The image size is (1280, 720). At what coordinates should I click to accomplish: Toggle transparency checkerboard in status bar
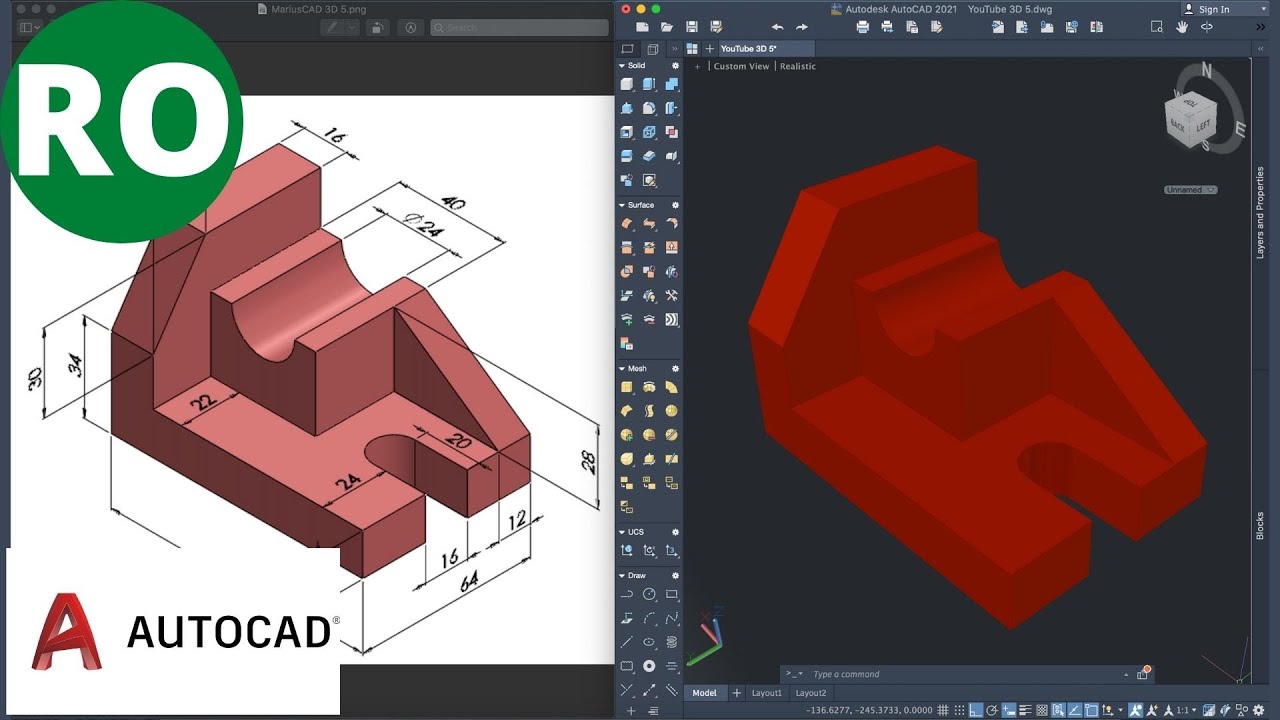[1043, 710]
